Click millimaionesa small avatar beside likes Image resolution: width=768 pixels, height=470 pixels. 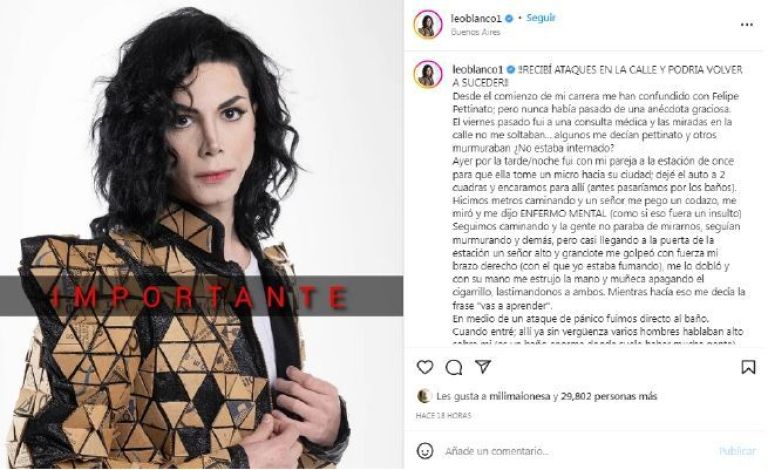[424, 396]
